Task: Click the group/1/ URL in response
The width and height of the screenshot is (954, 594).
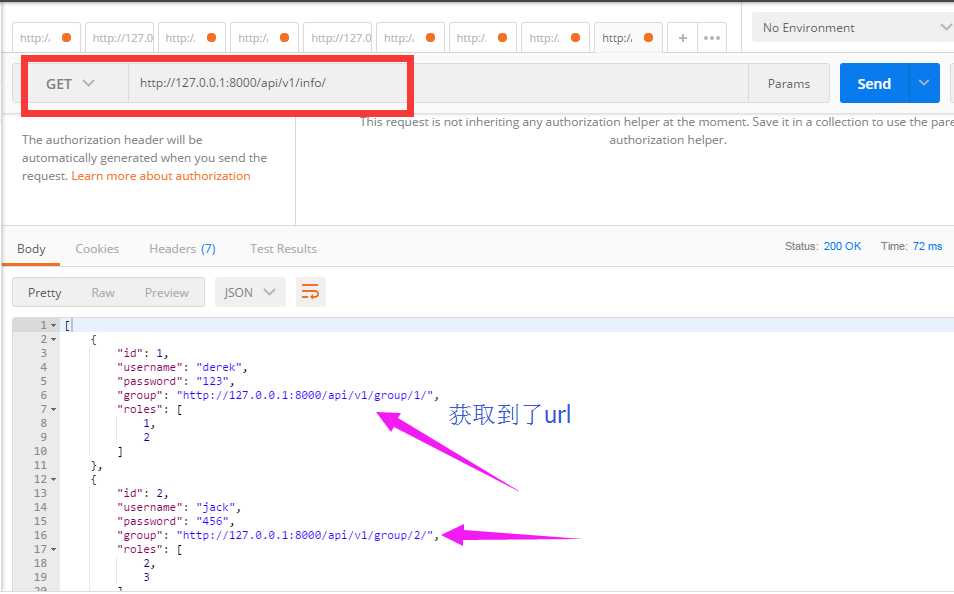Action: [307, 396]
